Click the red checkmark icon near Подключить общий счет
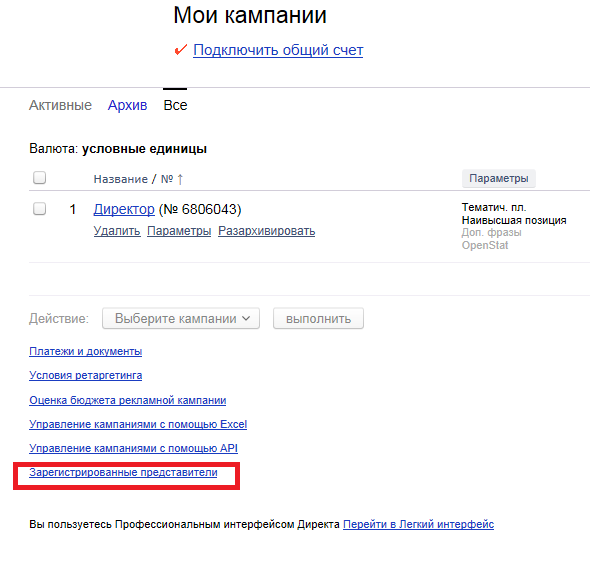 point(181,50)
